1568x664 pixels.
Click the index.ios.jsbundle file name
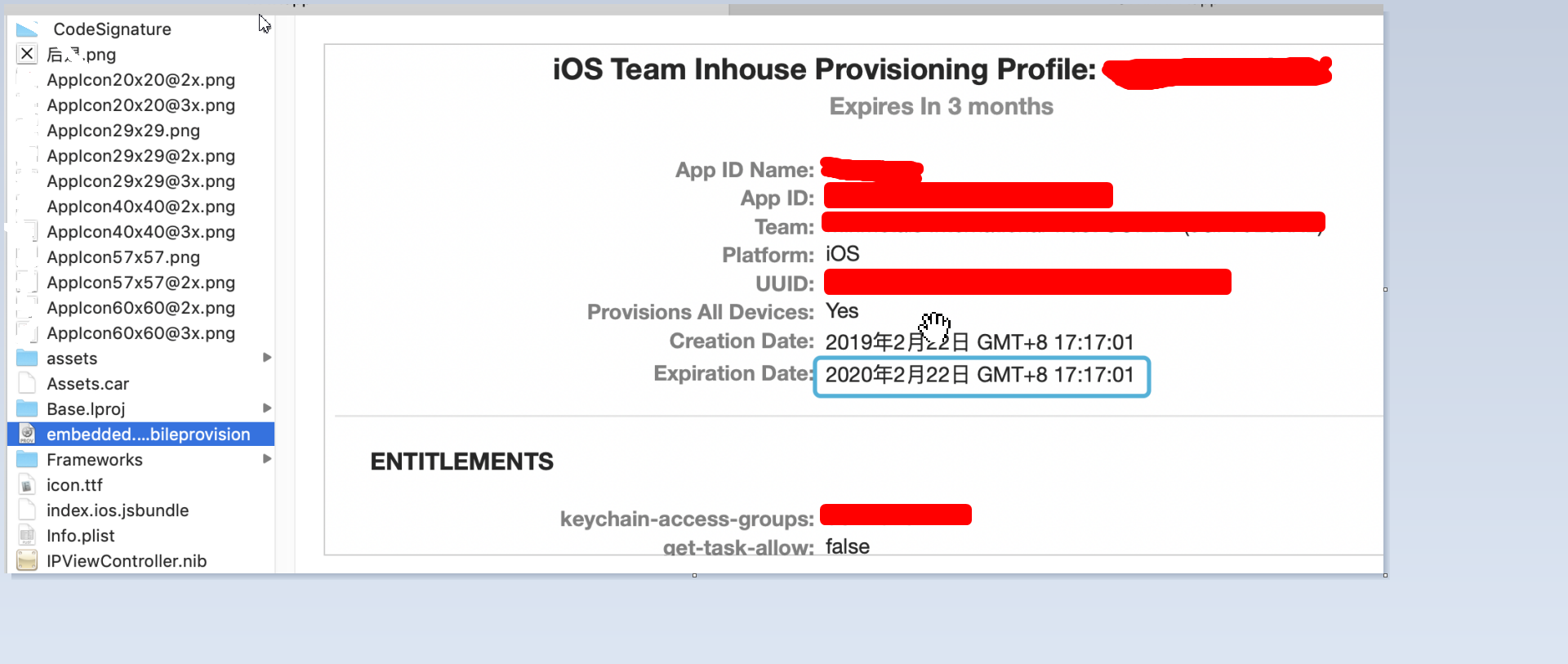pos(118,510)
